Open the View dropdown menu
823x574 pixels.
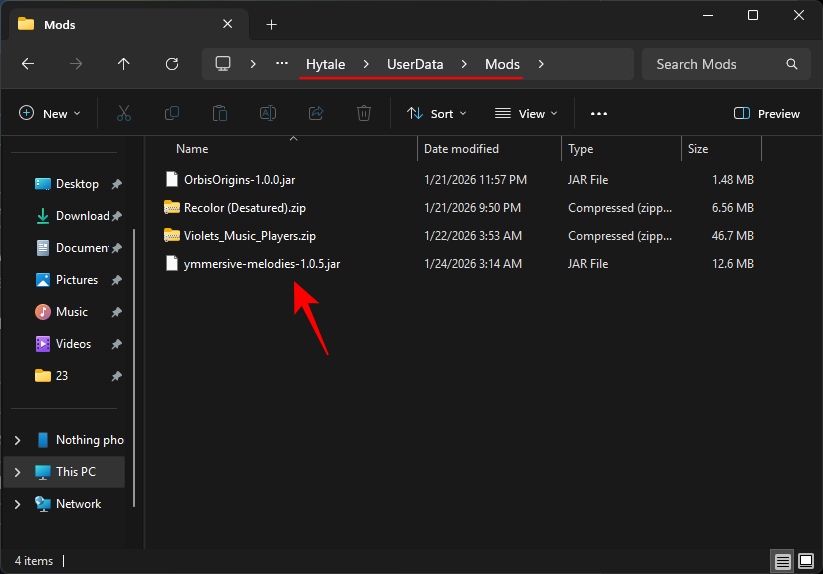click(x=526, y=114)
